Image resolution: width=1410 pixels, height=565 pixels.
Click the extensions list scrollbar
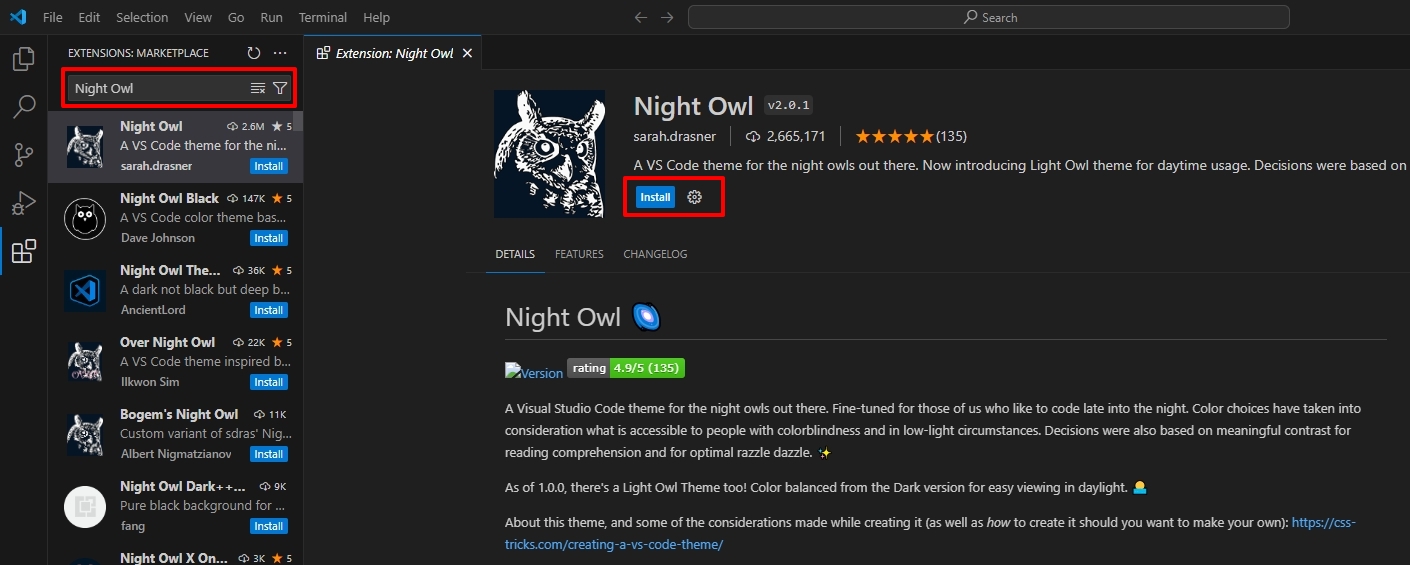(298, 121)
